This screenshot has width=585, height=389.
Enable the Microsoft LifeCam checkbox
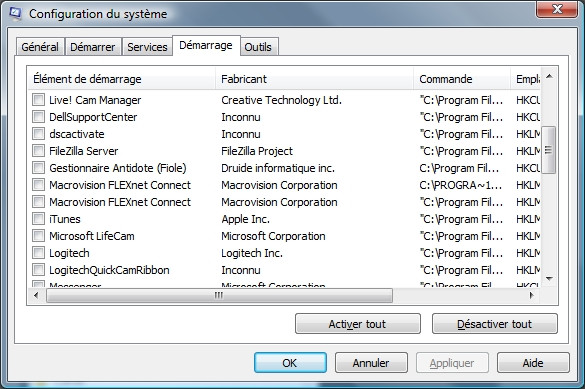(x=38, y=236)
